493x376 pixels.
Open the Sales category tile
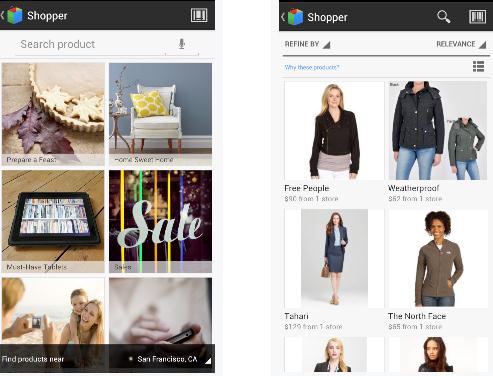(160, 221)
